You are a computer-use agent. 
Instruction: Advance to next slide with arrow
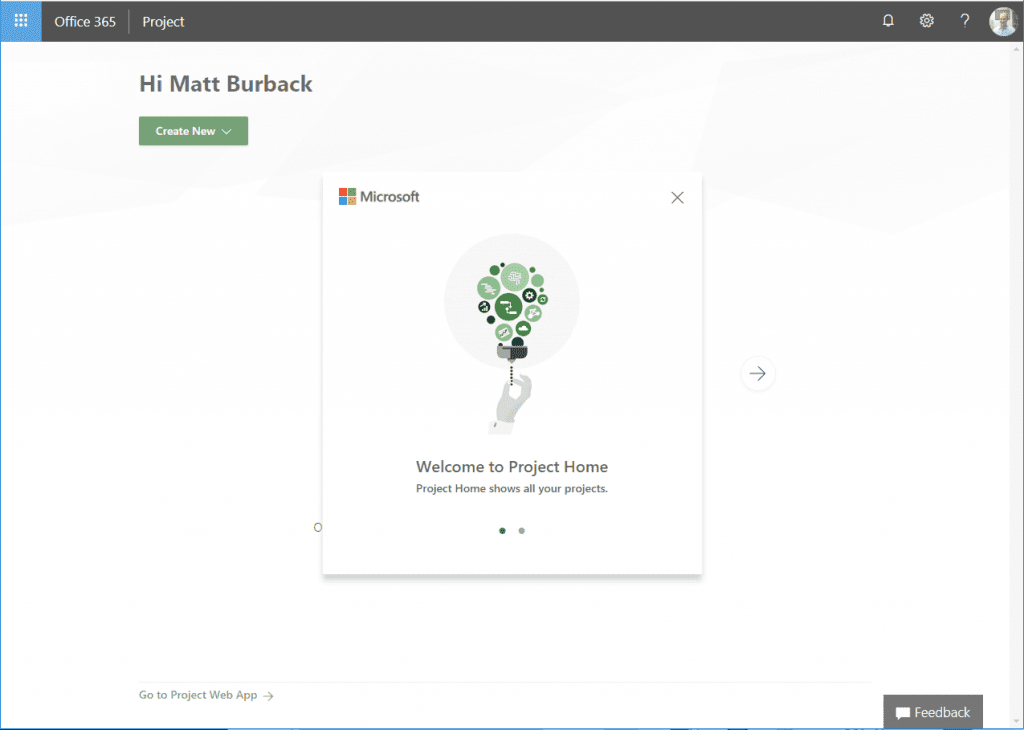pyautogui.click(x=758, y=374)
